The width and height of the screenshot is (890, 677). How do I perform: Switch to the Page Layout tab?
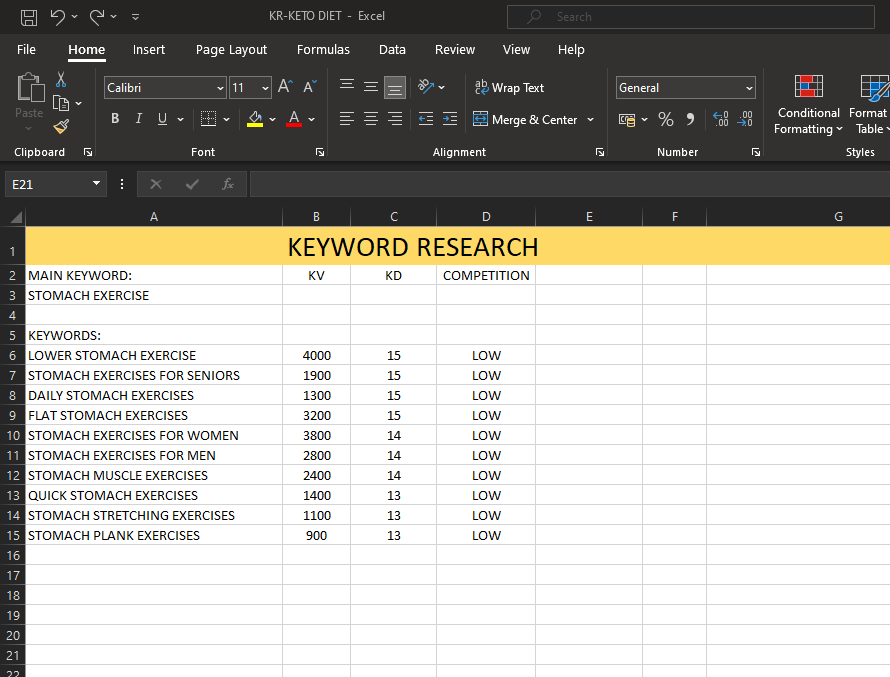tap(231, 50)
